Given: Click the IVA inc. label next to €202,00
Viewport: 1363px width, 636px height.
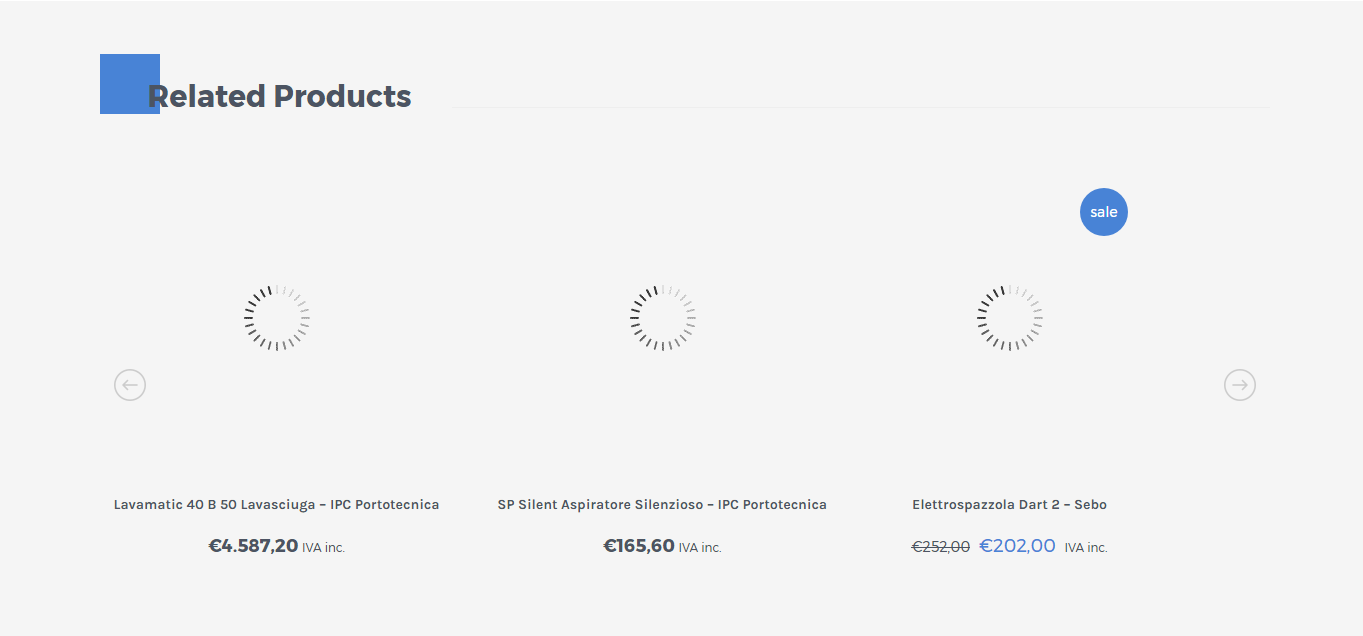Looking at the screenshot, I should [1086, 548].
